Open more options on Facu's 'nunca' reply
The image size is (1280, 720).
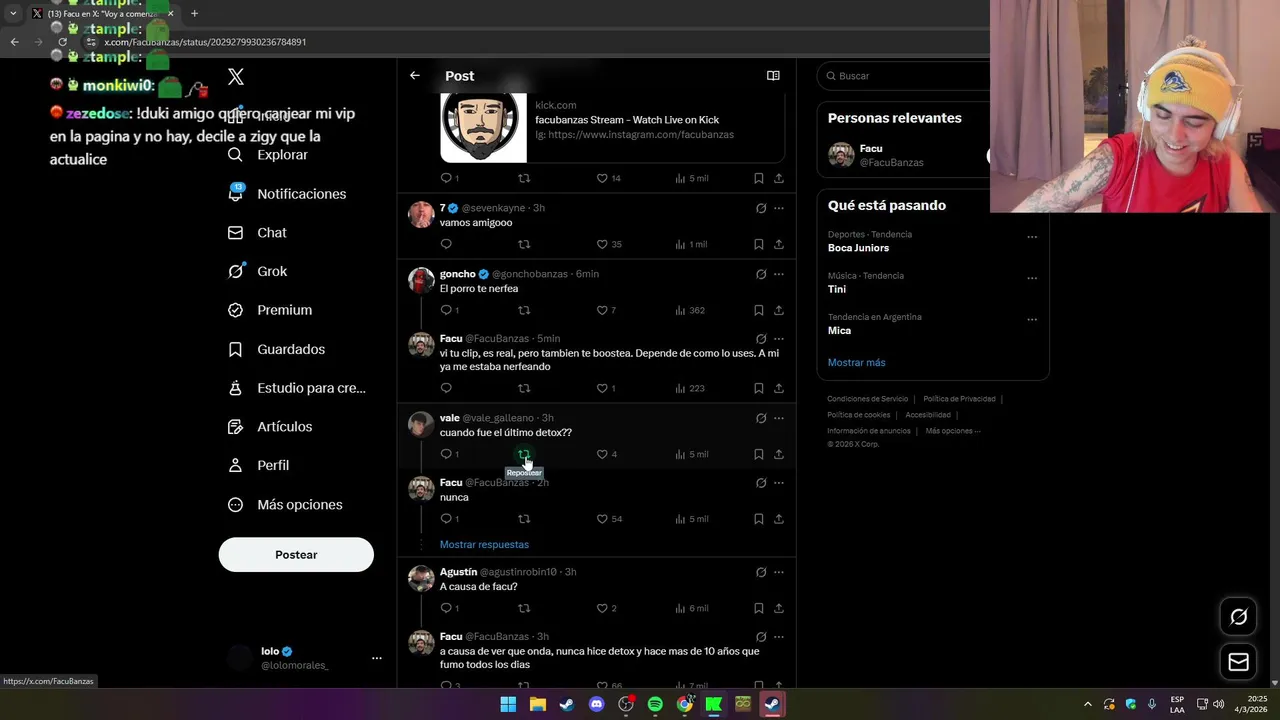(779, 483)
